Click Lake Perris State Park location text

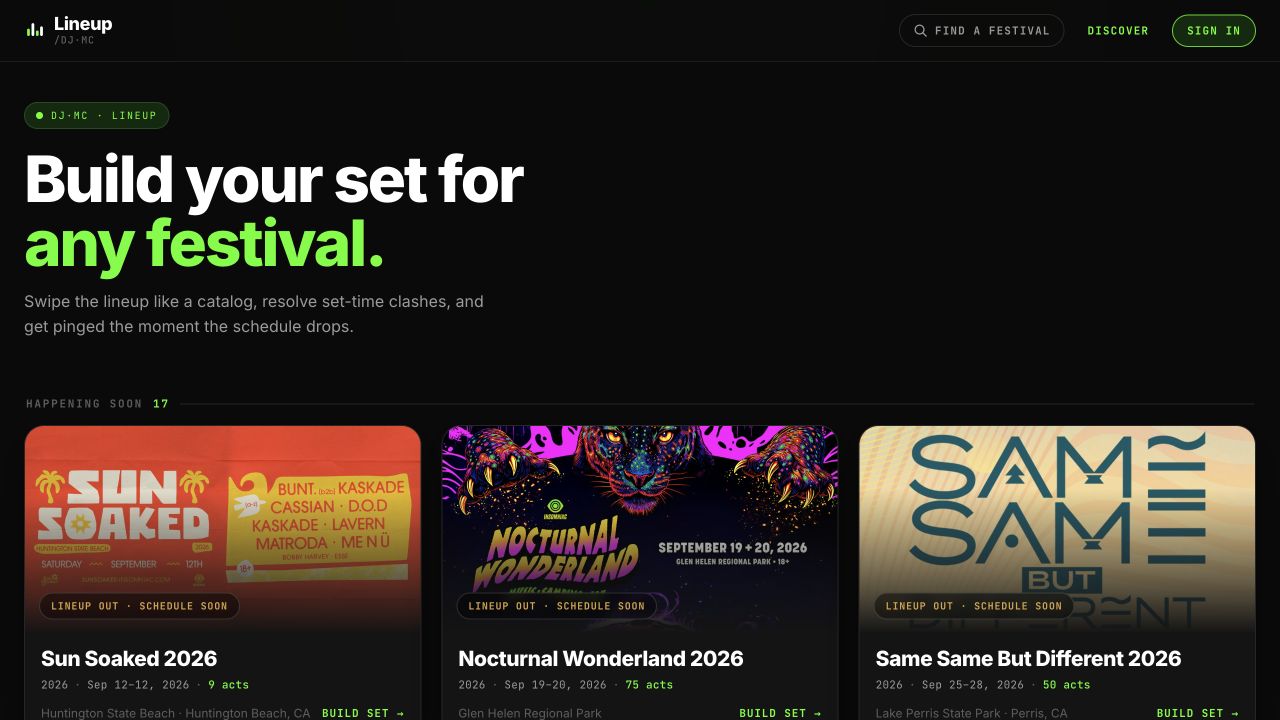click(971, 713)
